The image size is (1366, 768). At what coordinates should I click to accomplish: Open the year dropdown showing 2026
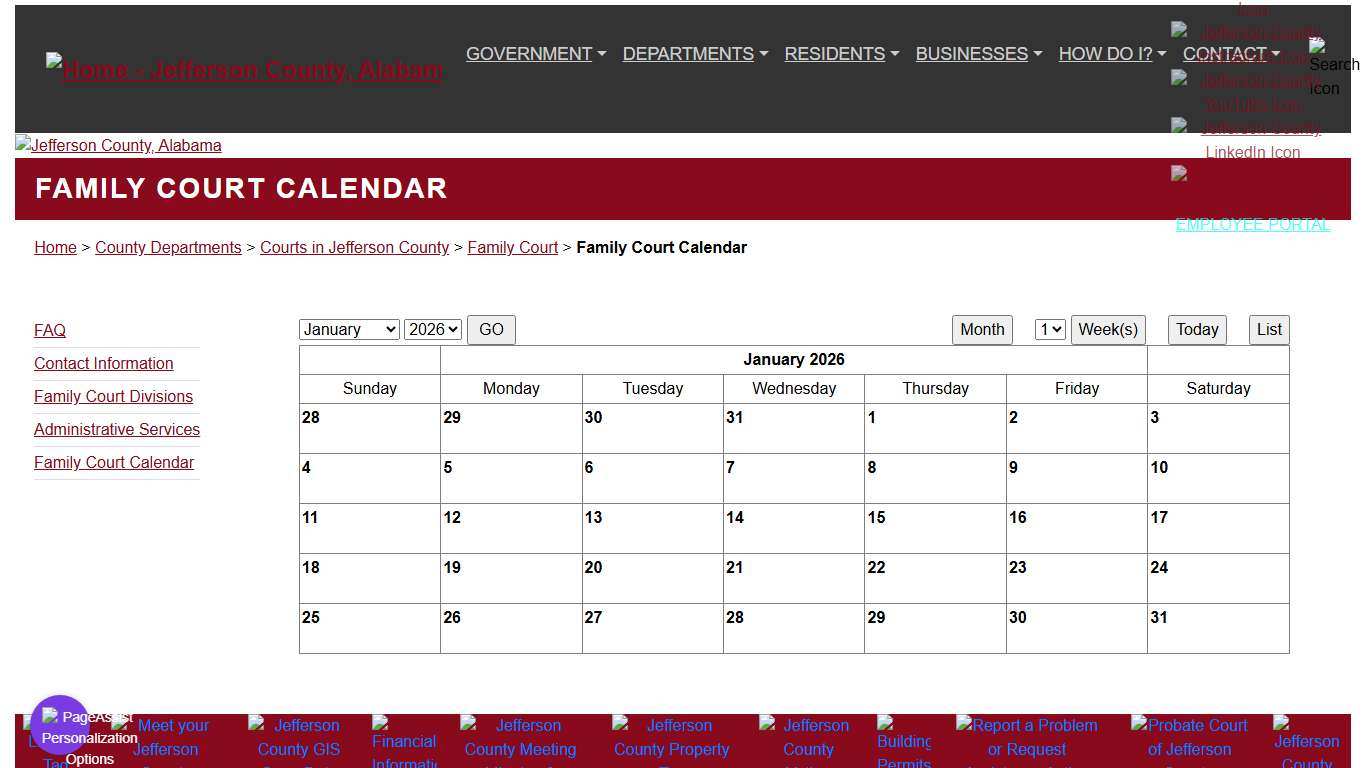[x=432, y=329]
